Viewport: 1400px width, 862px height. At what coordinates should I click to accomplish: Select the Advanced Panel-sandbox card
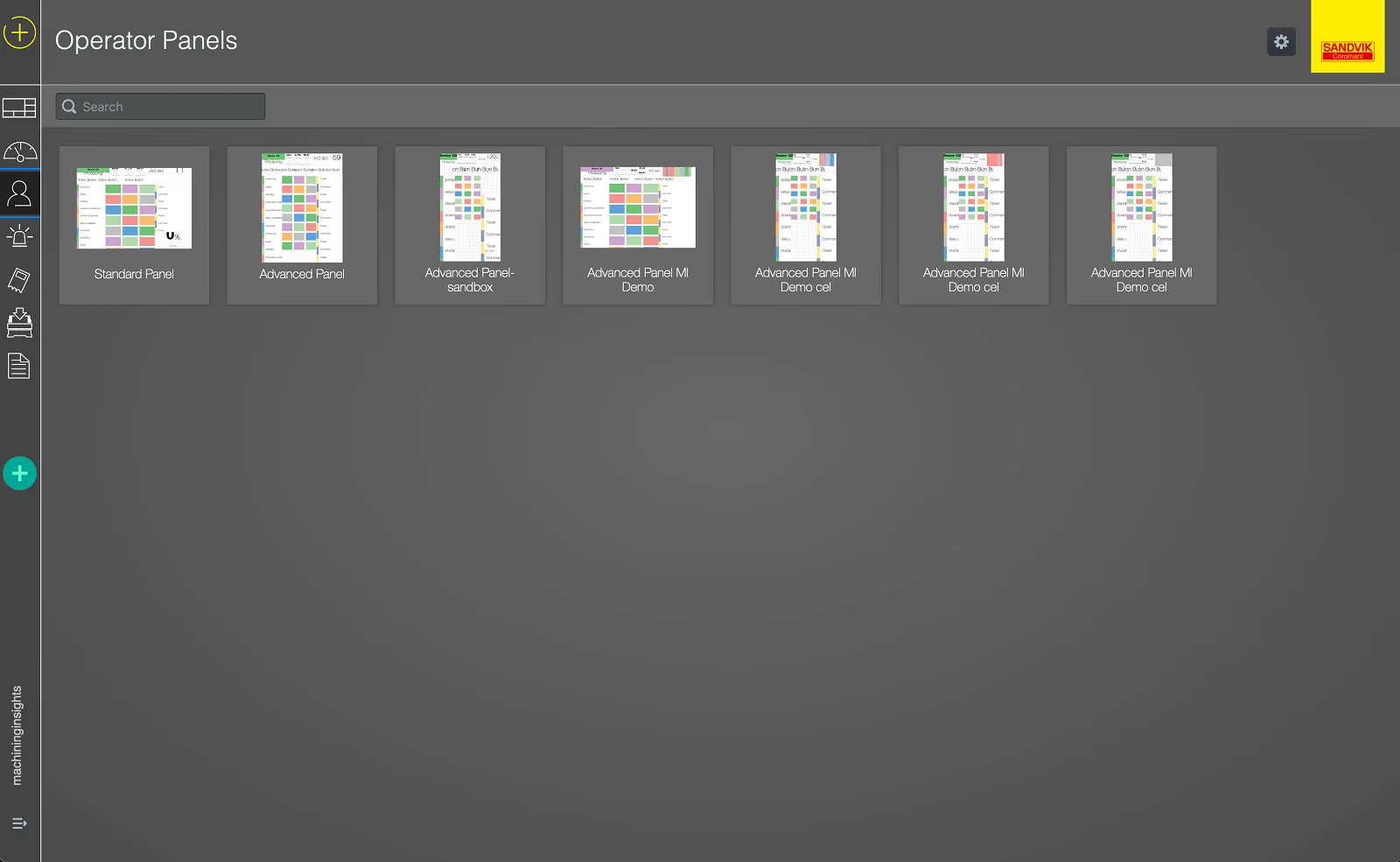470,226
